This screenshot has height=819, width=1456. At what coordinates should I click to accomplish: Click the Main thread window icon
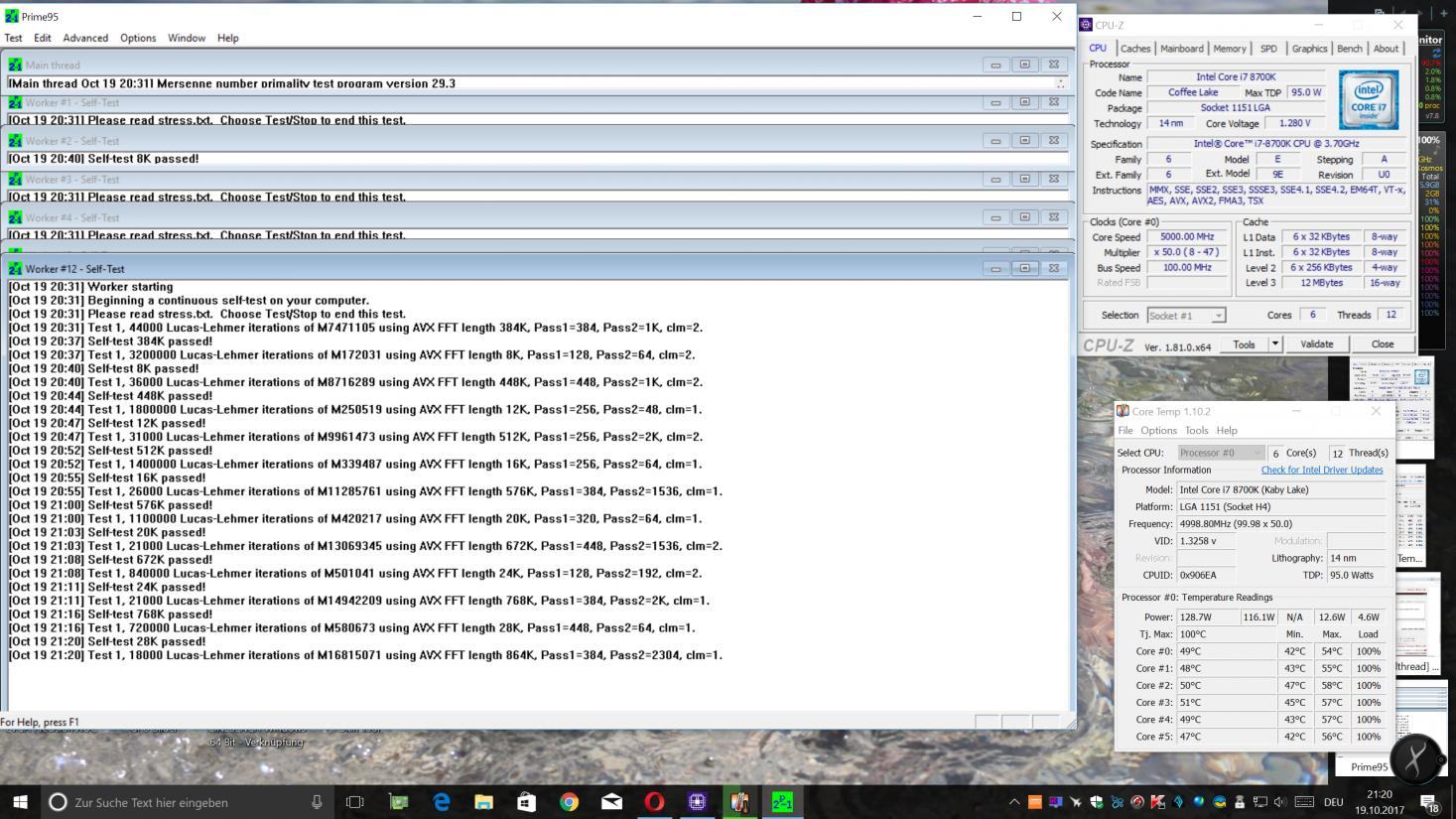(15, 65)
